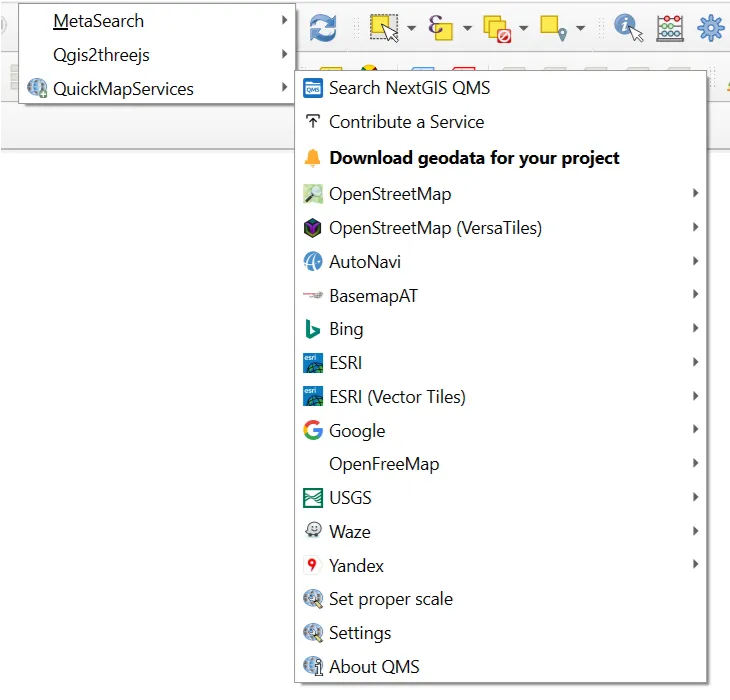The image size is (730, 700).
Task: Expand the Google submenu arrow
Action: [x=696, y=429]
